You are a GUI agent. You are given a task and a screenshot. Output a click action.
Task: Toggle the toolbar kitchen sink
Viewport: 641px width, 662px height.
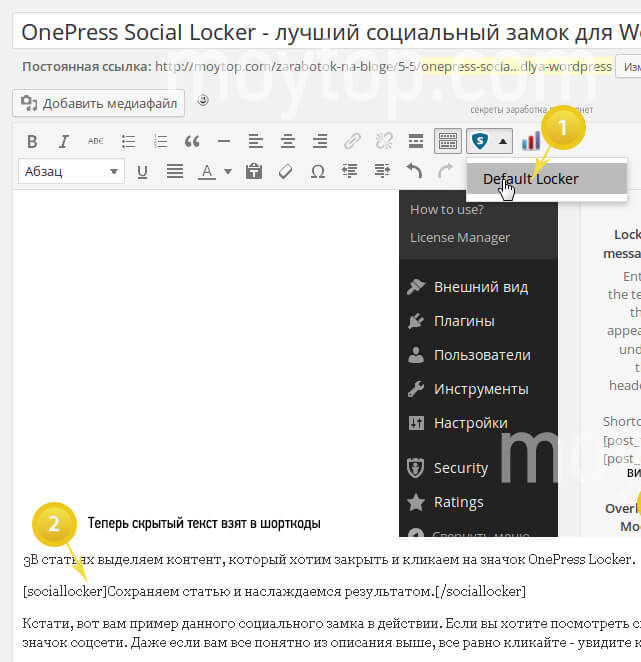pyautogui.click(x=448, y=141)
